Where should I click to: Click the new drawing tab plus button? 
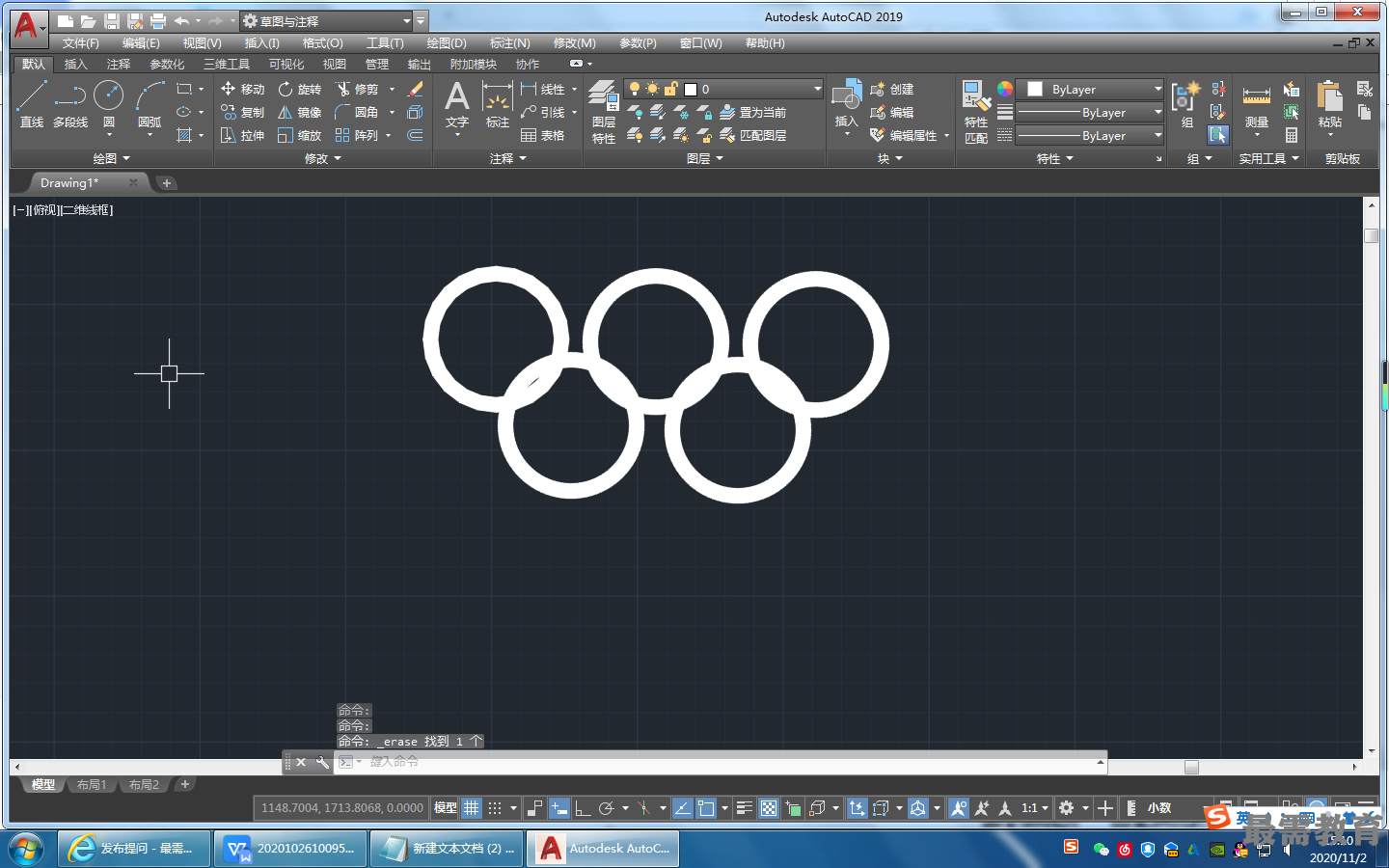[x=166, y=183]
